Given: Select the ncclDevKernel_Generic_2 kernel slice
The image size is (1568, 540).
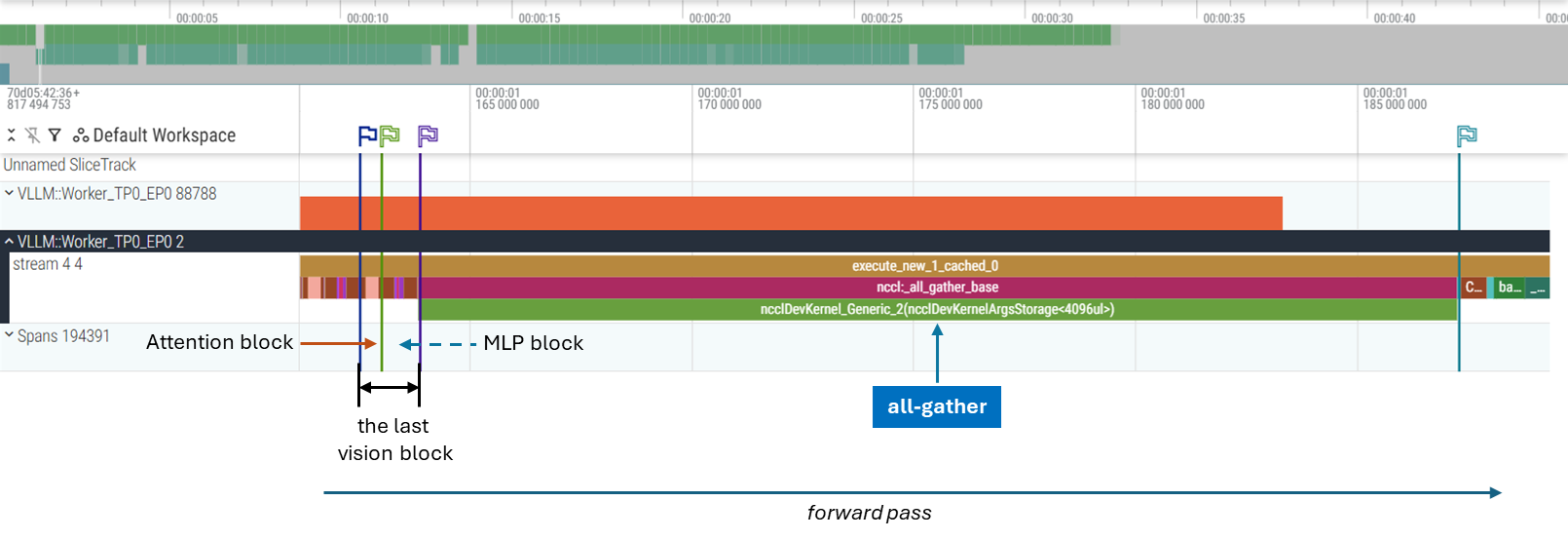Looking at the screenshot, I should [937, 310].
